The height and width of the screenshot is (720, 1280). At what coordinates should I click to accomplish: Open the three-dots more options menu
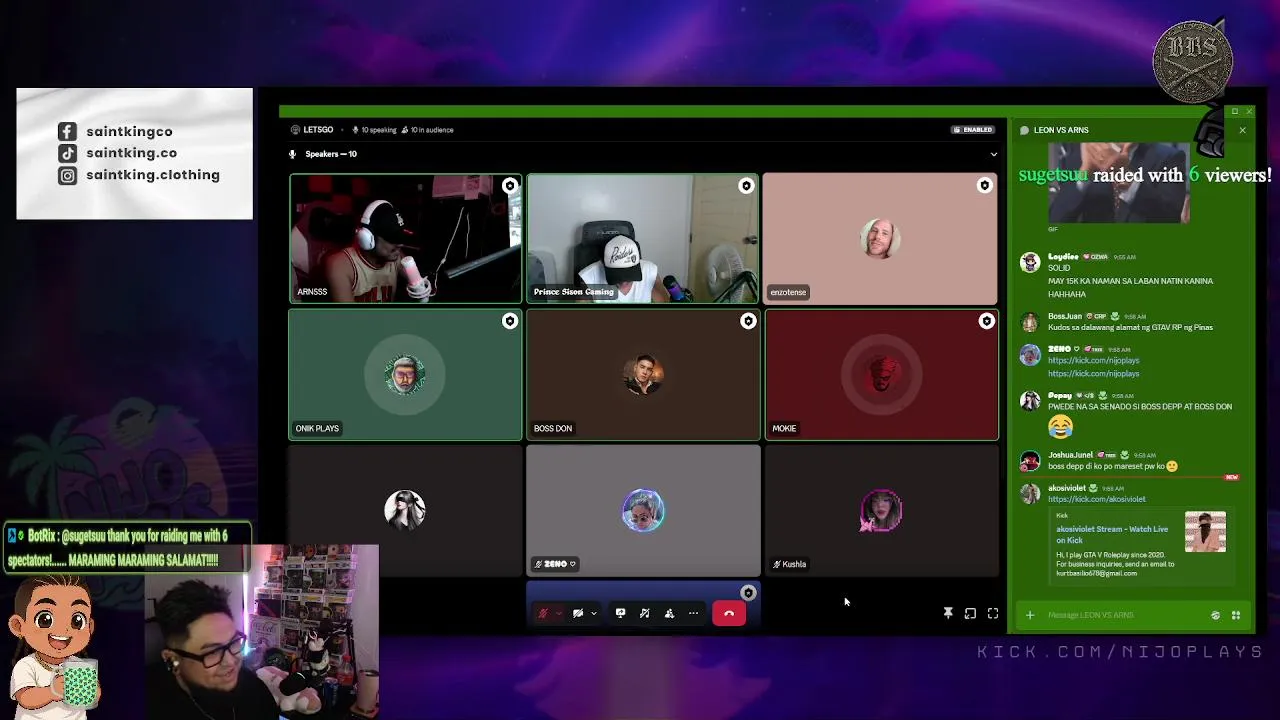(x=693, y=613)
